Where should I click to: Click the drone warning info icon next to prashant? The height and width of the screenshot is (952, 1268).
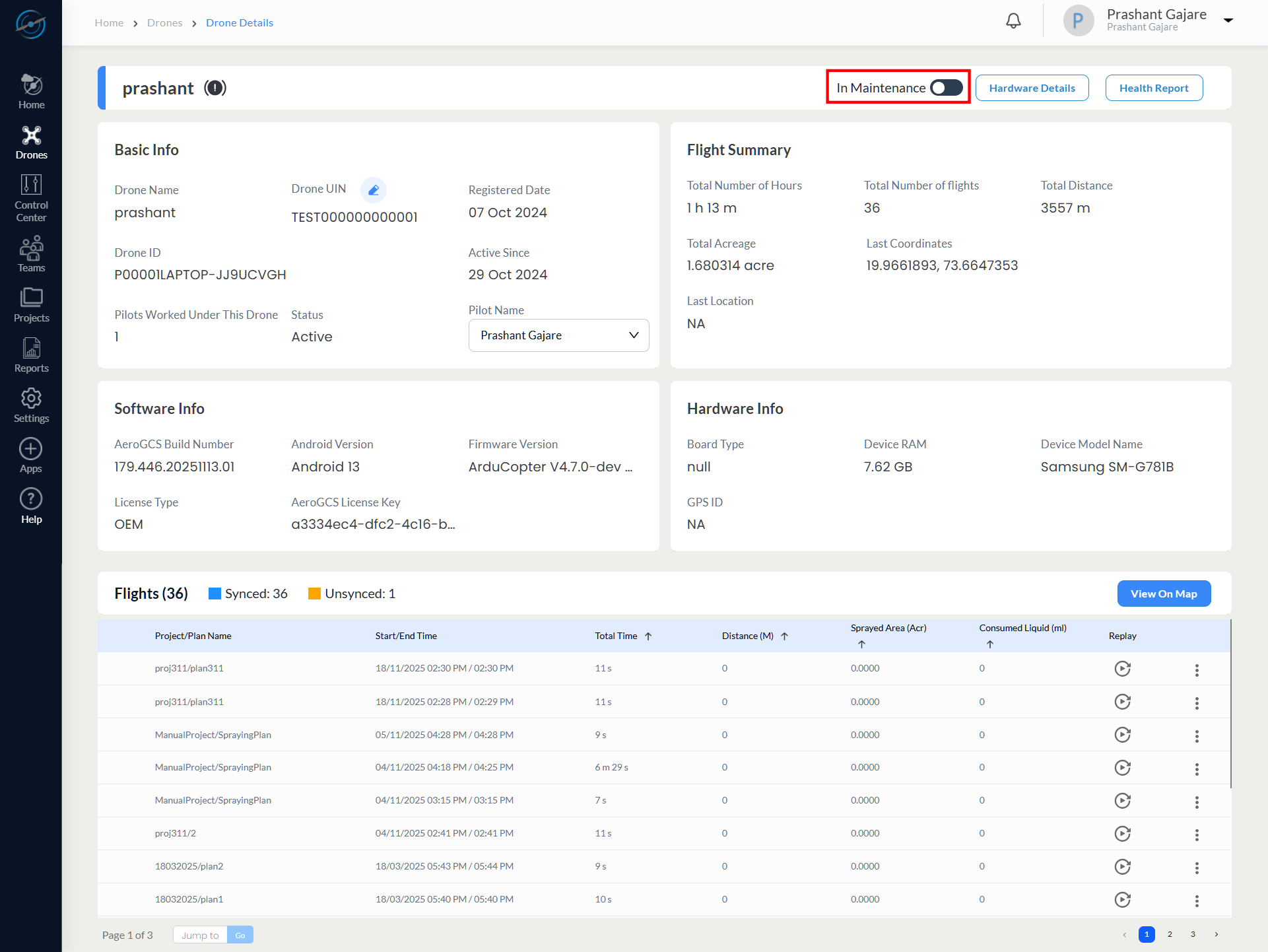215,88
